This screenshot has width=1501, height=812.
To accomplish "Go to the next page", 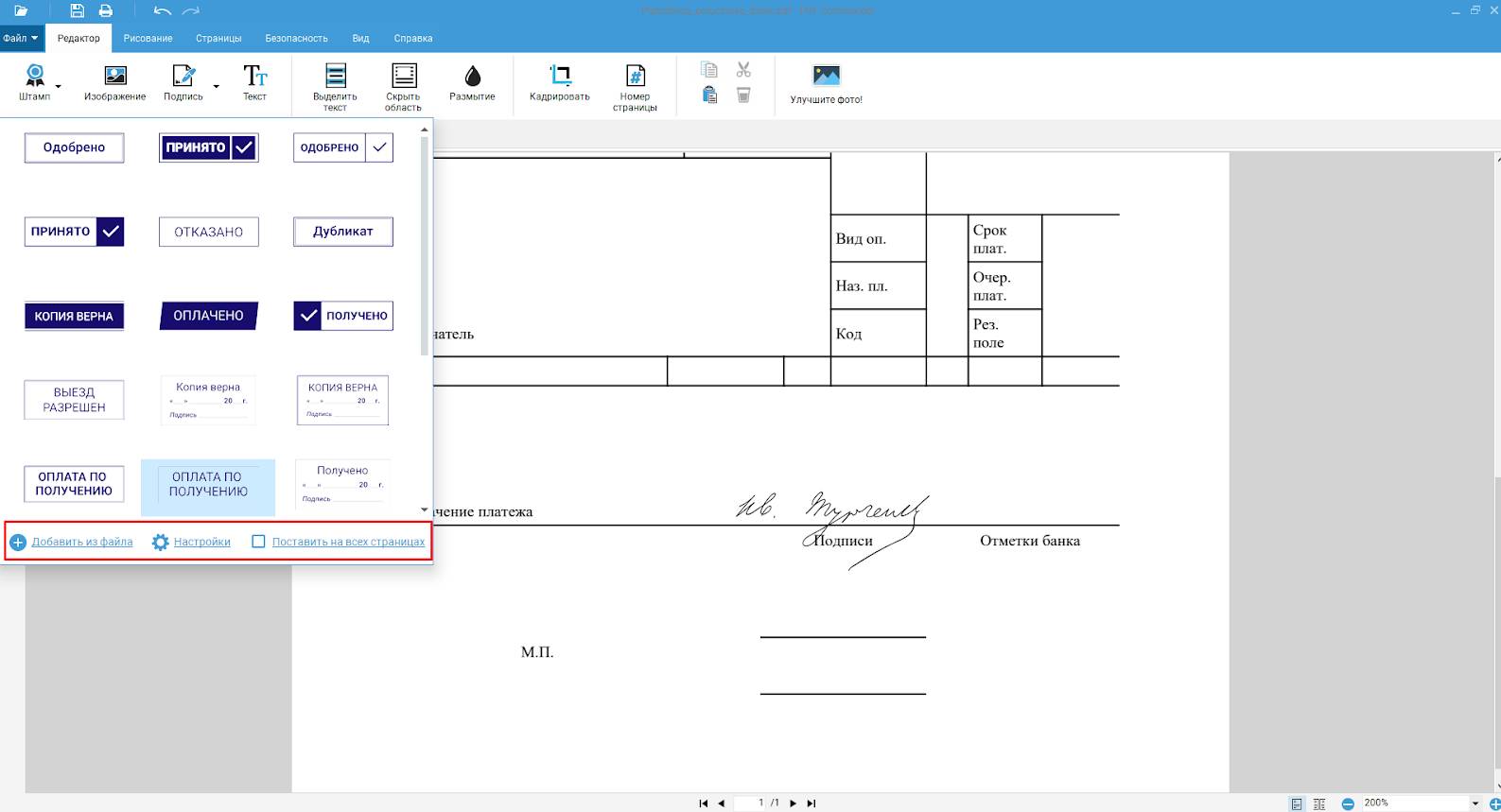I will point(793,803).
